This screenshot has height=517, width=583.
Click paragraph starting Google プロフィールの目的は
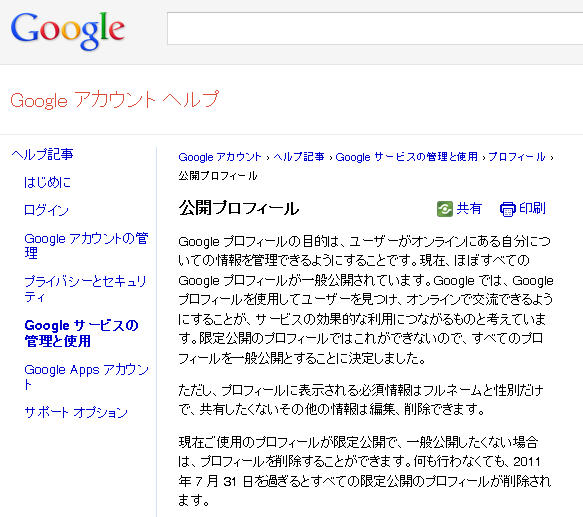(366, 300)
